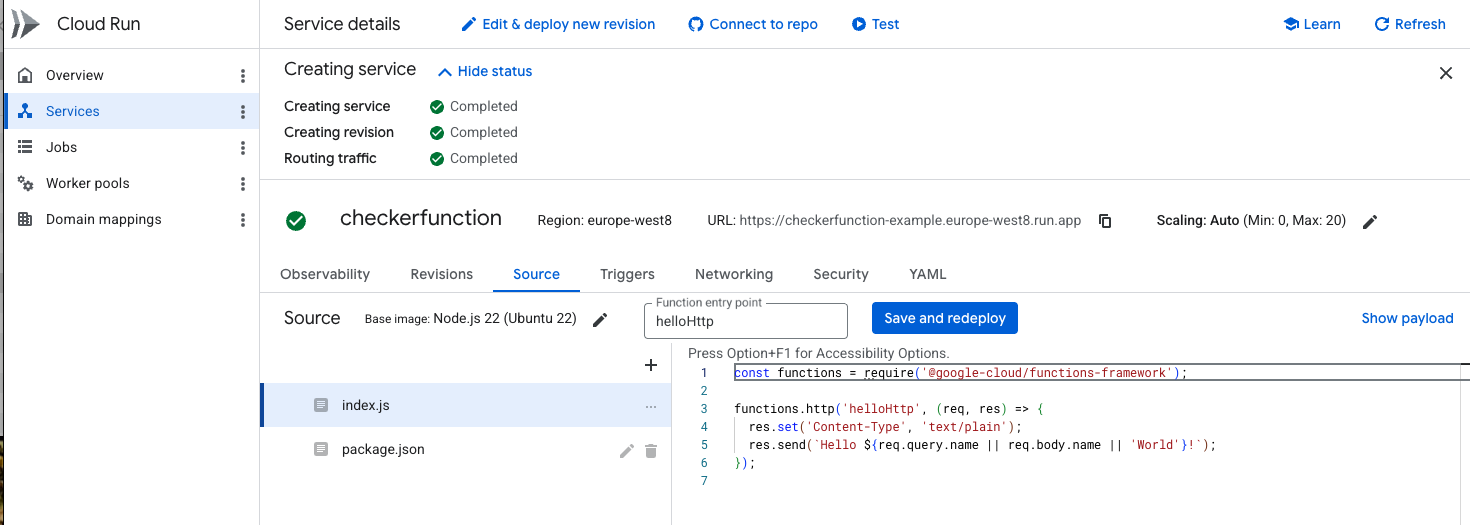
Task: Open the Overview item's three-dot menu
Action: pos(242,76)
